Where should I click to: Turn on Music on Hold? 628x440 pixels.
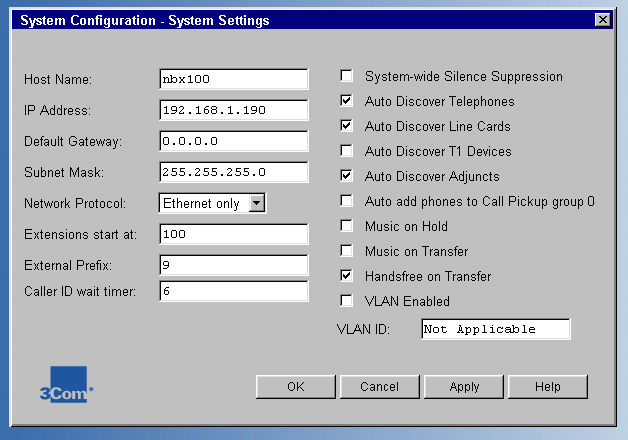pos(347,226)
